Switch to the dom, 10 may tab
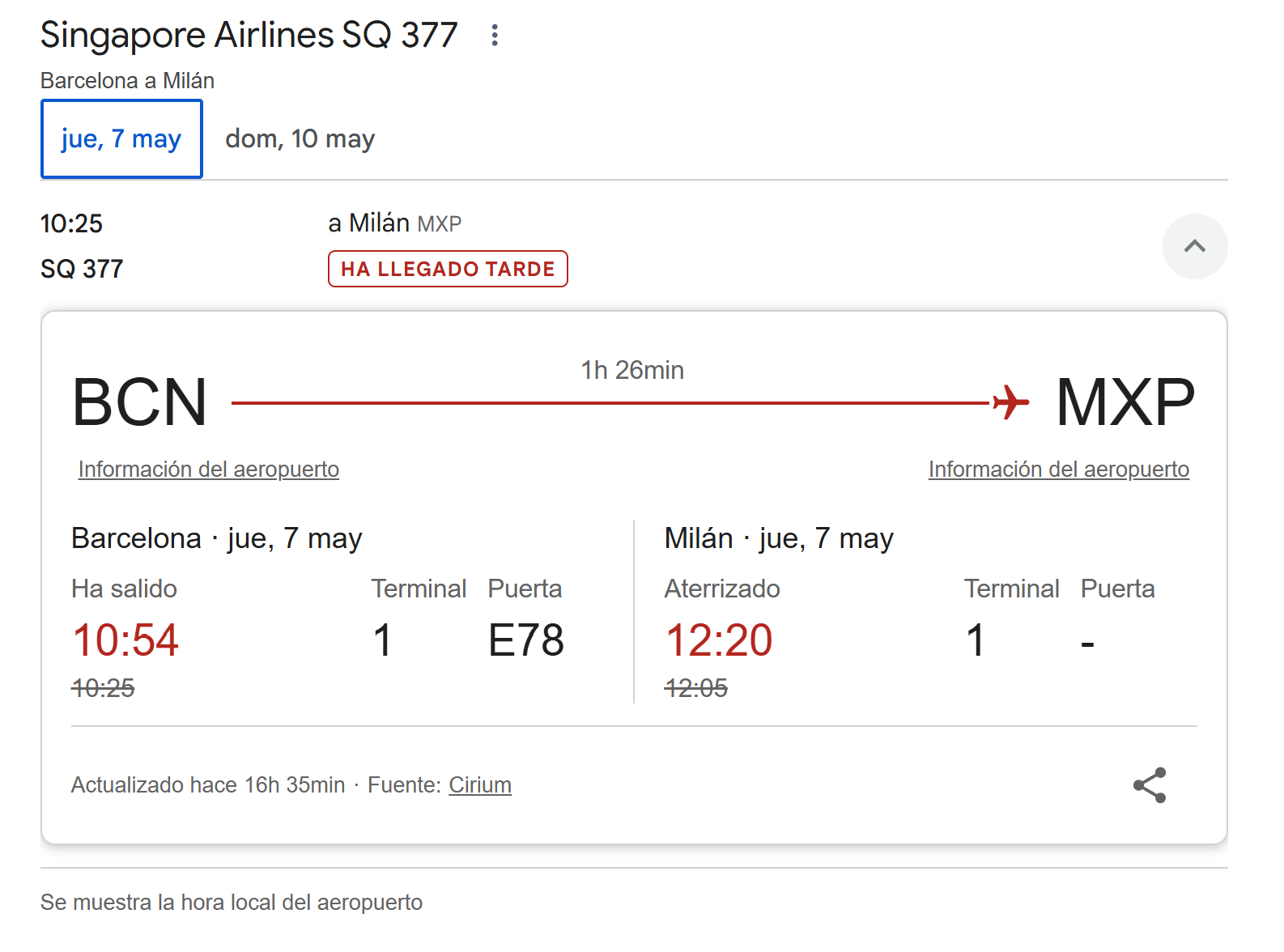 [300, 138]
